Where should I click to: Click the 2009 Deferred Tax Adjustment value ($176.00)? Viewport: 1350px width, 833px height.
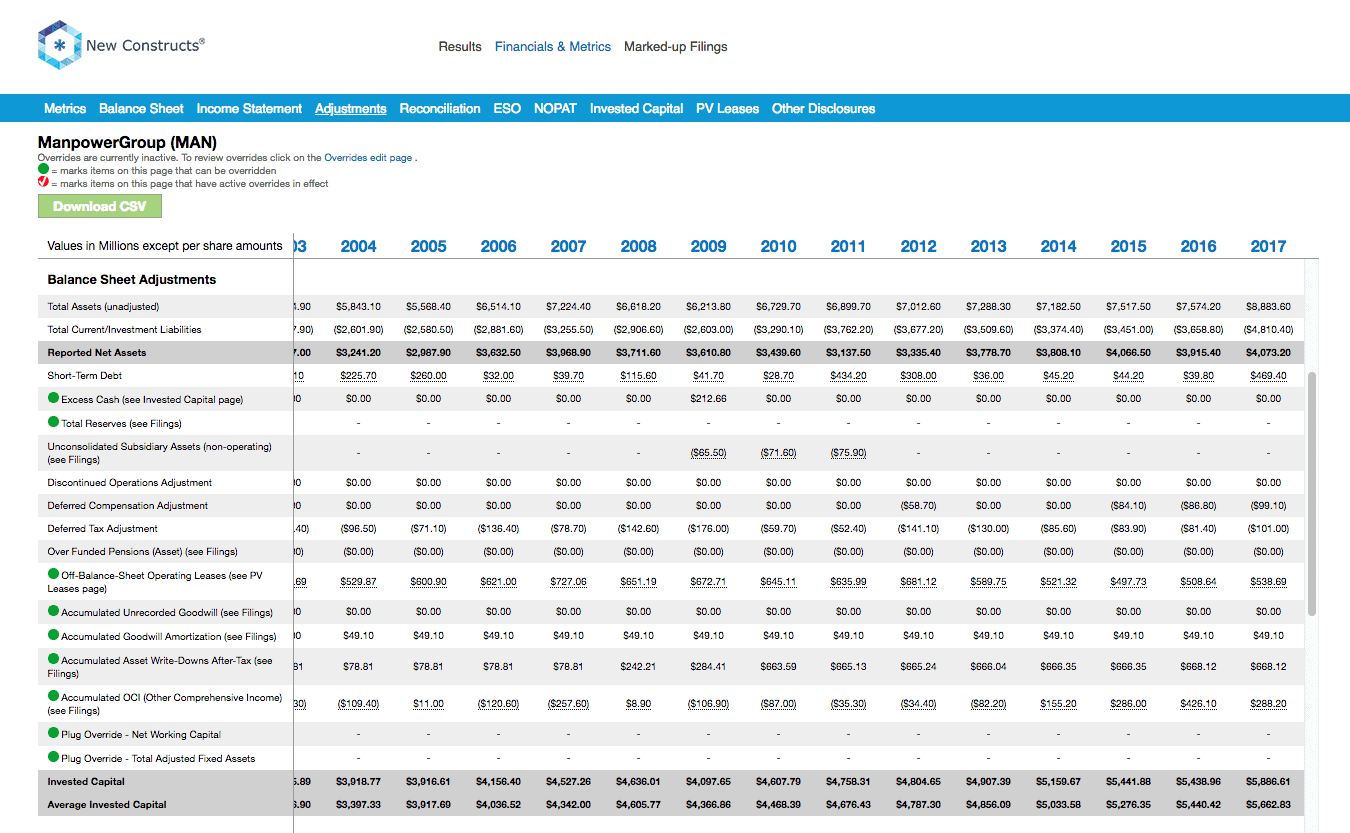click(708, 529)
